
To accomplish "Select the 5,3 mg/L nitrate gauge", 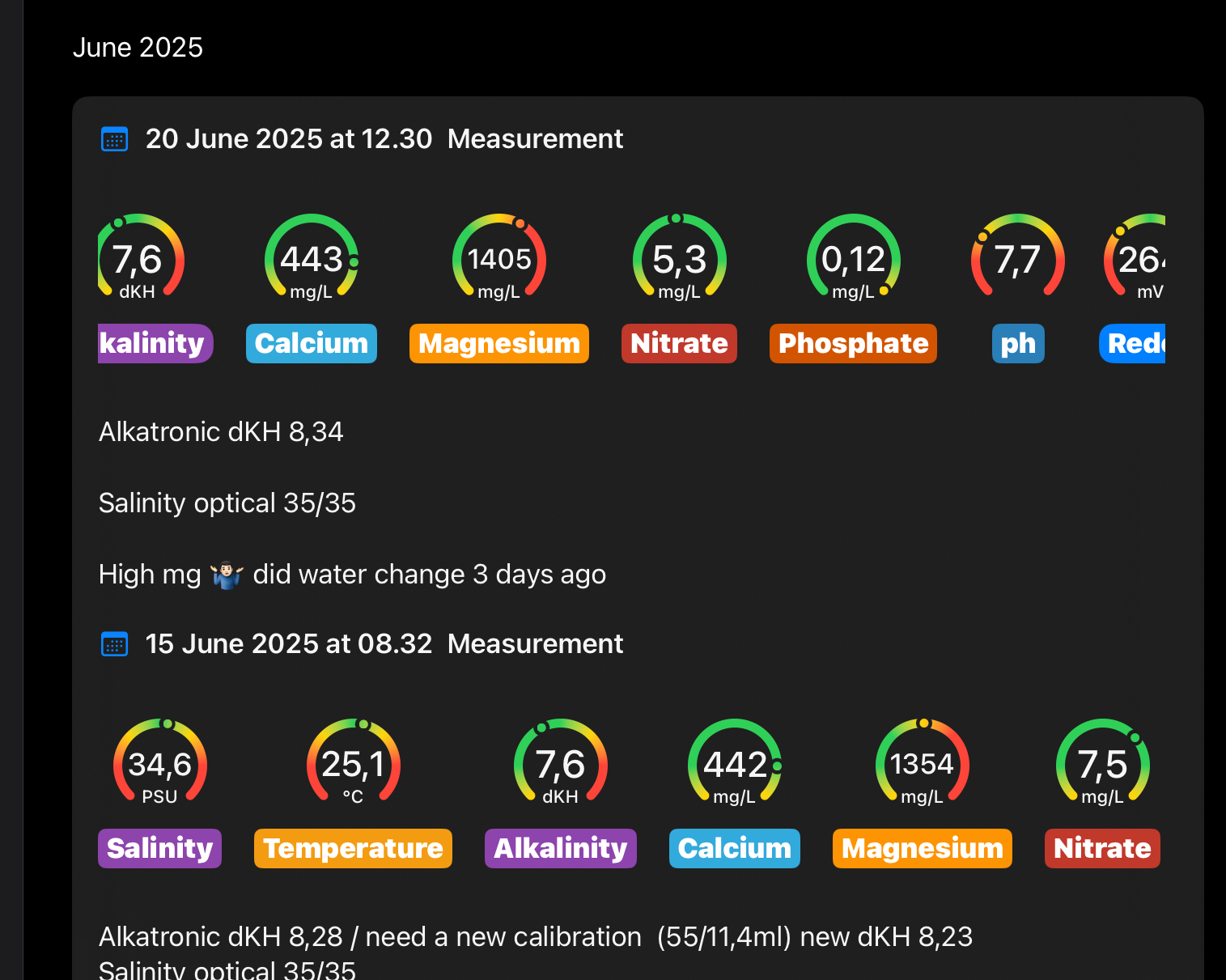I will coord(679,260).
